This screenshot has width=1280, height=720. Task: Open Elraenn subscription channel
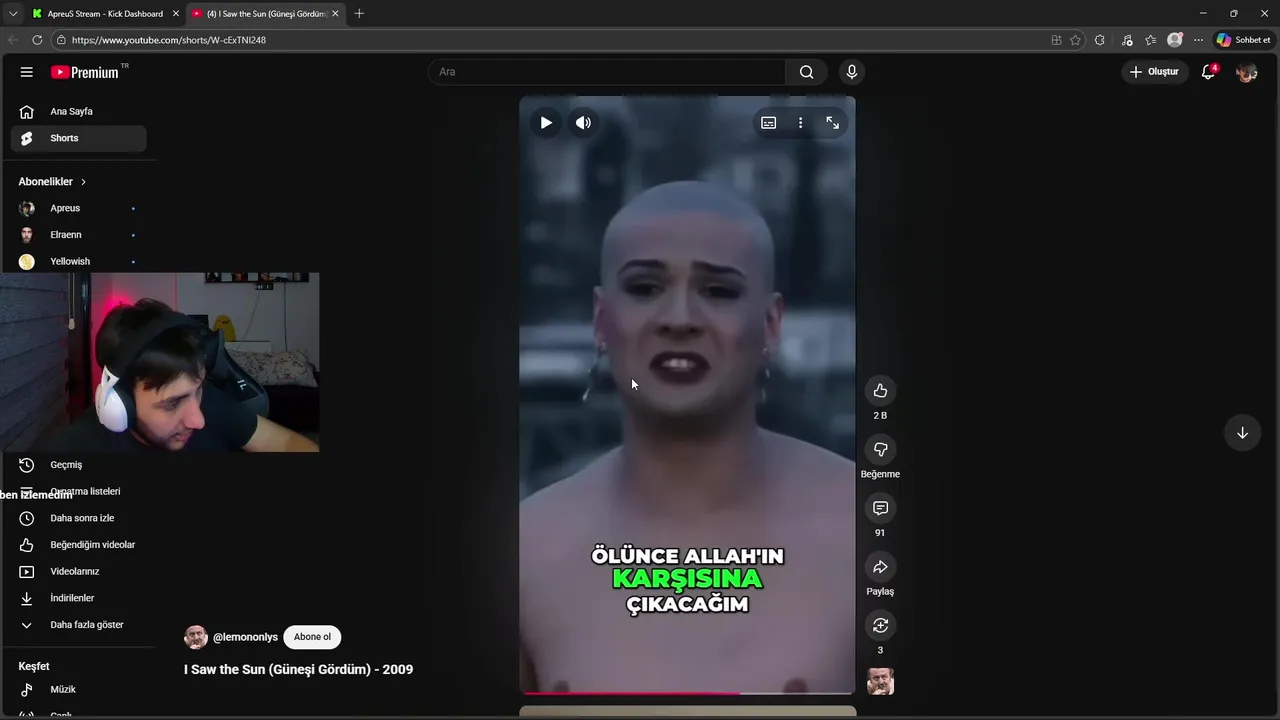click(78, 235)
